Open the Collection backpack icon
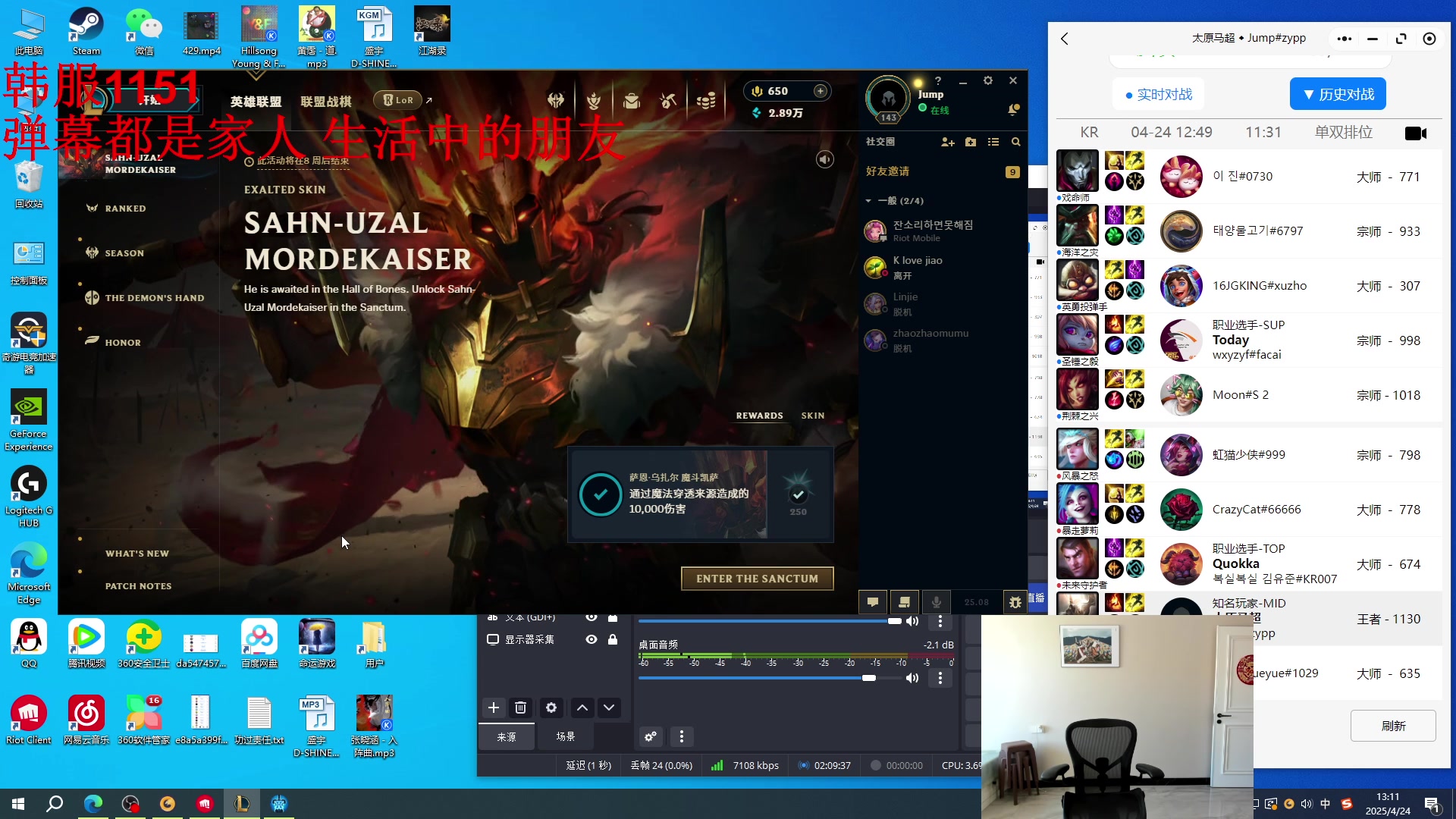The image size is (1456, 819). (x=631, y=100)
